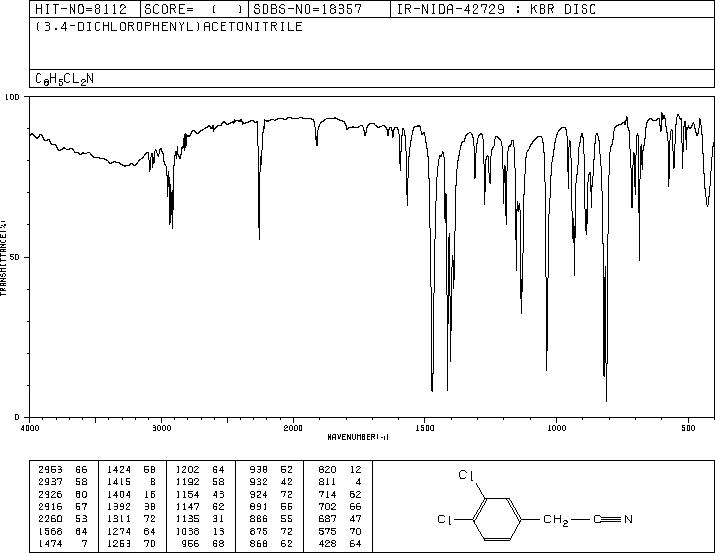This screenshot has height=553, width=715.
Task: Click the nitrile N atom in structure
Action: point(628,519)
